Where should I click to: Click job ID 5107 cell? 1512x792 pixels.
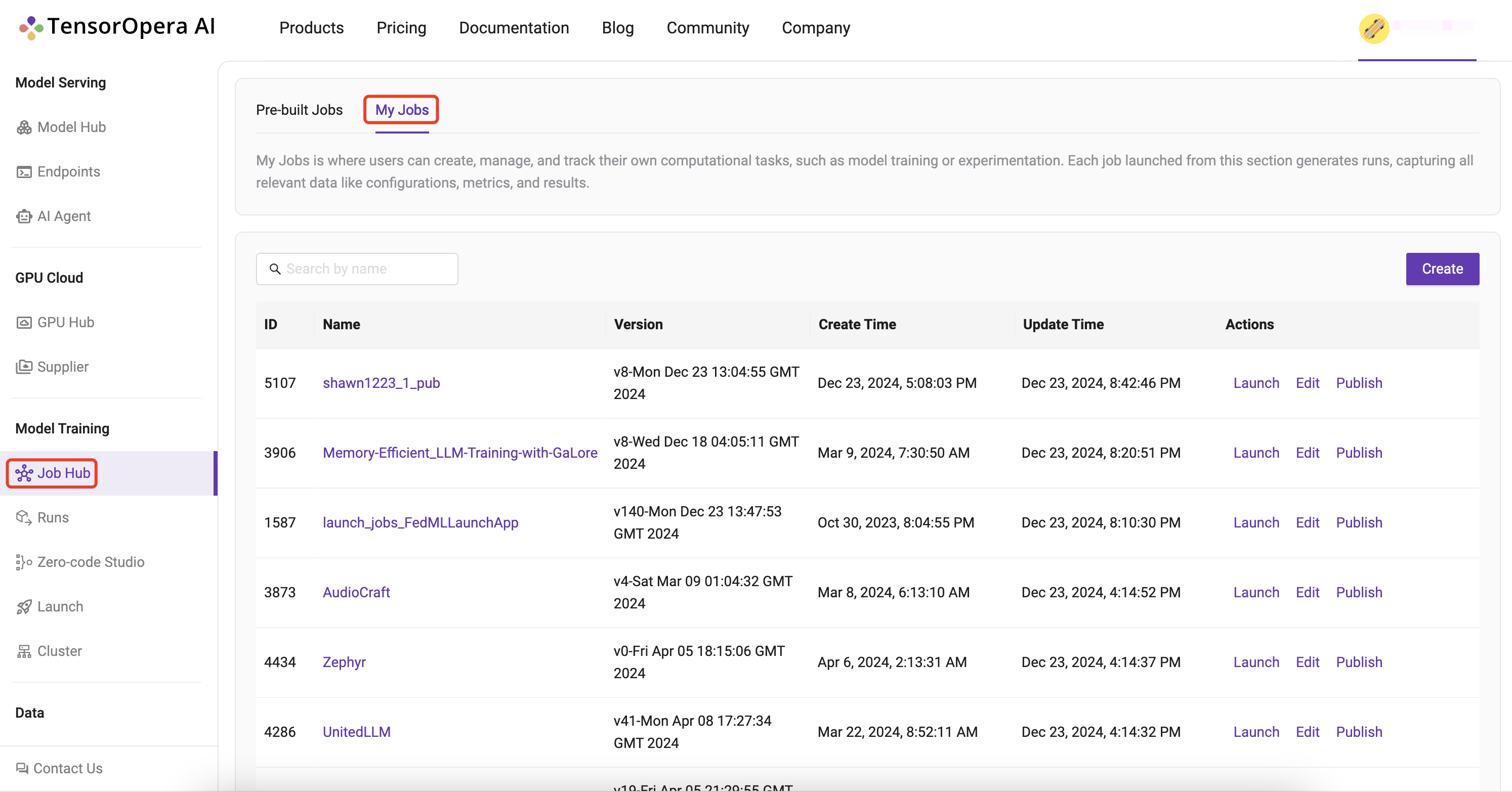click(280, 383)
